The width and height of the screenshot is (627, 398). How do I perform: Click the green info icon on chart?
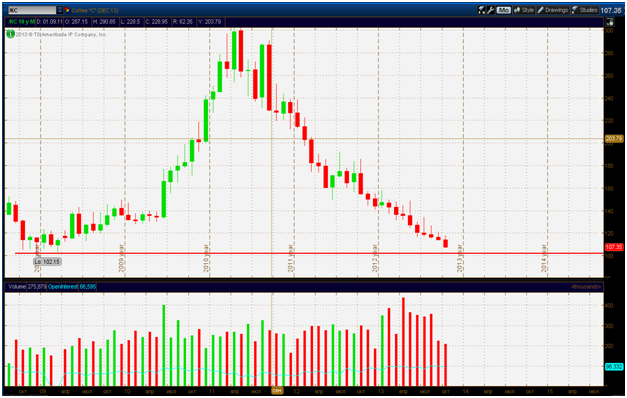(x=10, y=34)
